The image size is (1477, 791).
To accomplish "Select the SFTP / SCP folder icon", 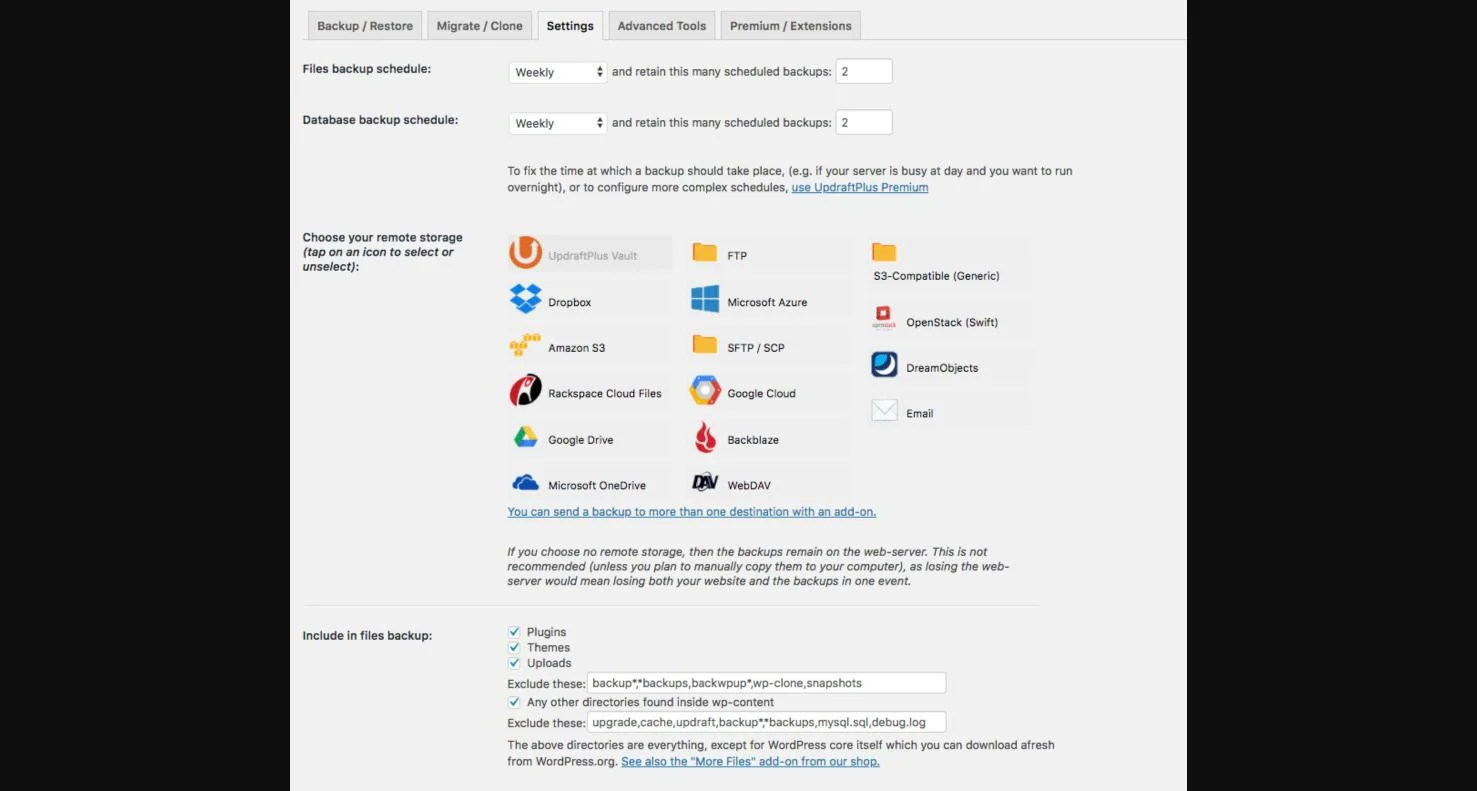I will [x=705, y=345].
